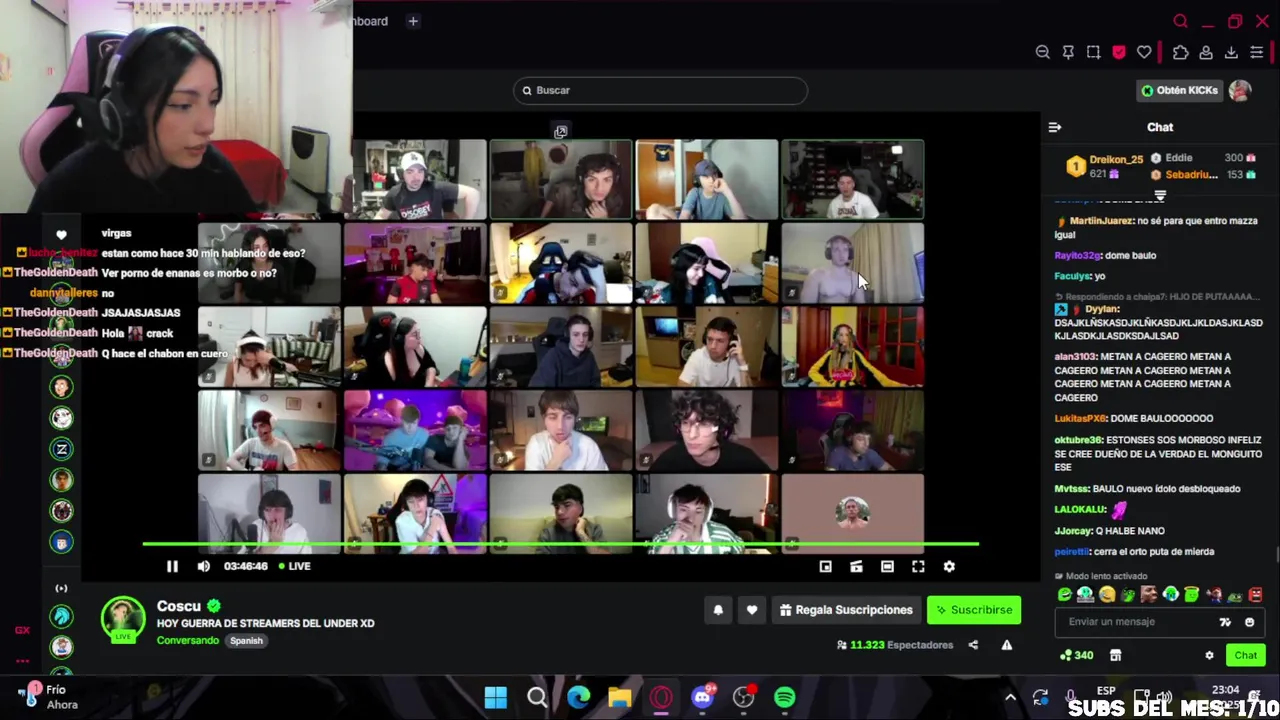Open the channel shop icon
This screenshot has height=720, width=1280.
click(1116, 655)
